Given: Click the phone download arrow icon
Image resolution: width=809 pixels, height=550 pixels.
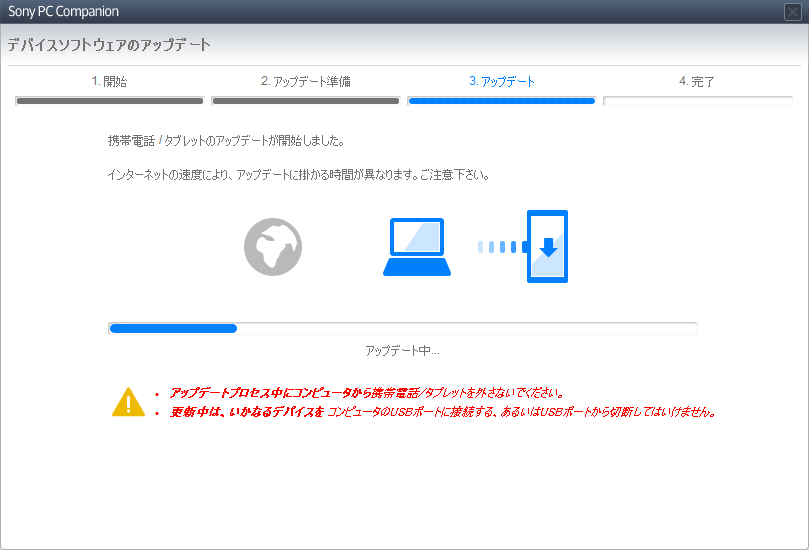Looking at the screenshot, I should pos(547,246).
